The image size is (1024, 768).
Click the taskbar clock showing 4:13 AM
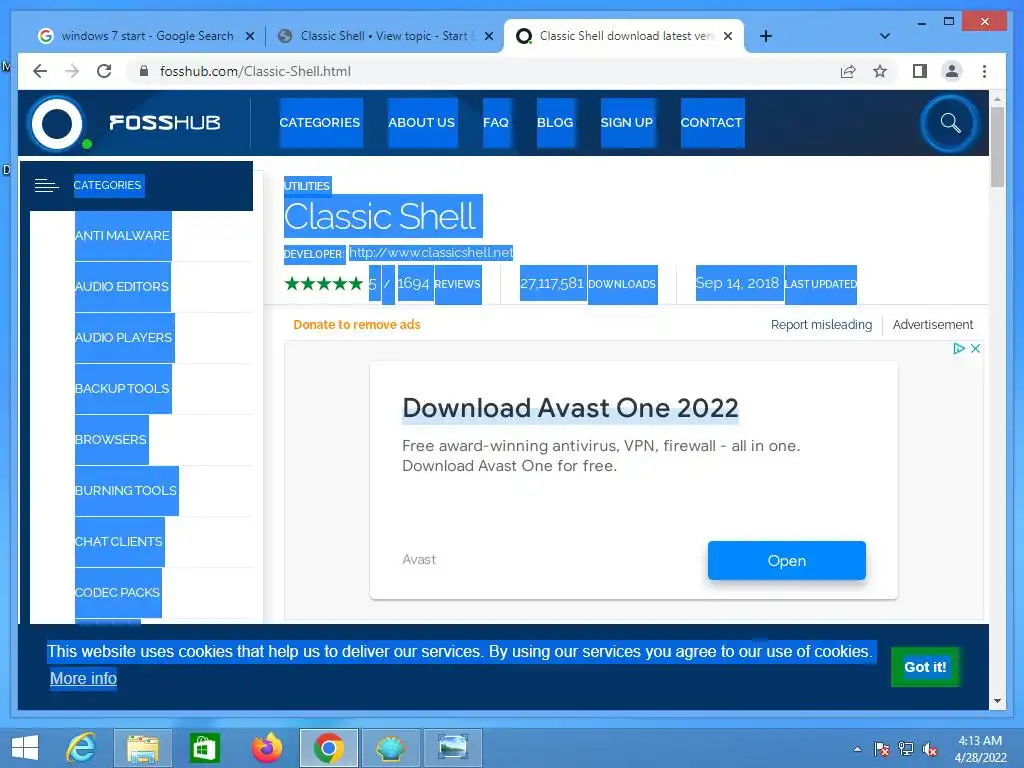point(980,749)
